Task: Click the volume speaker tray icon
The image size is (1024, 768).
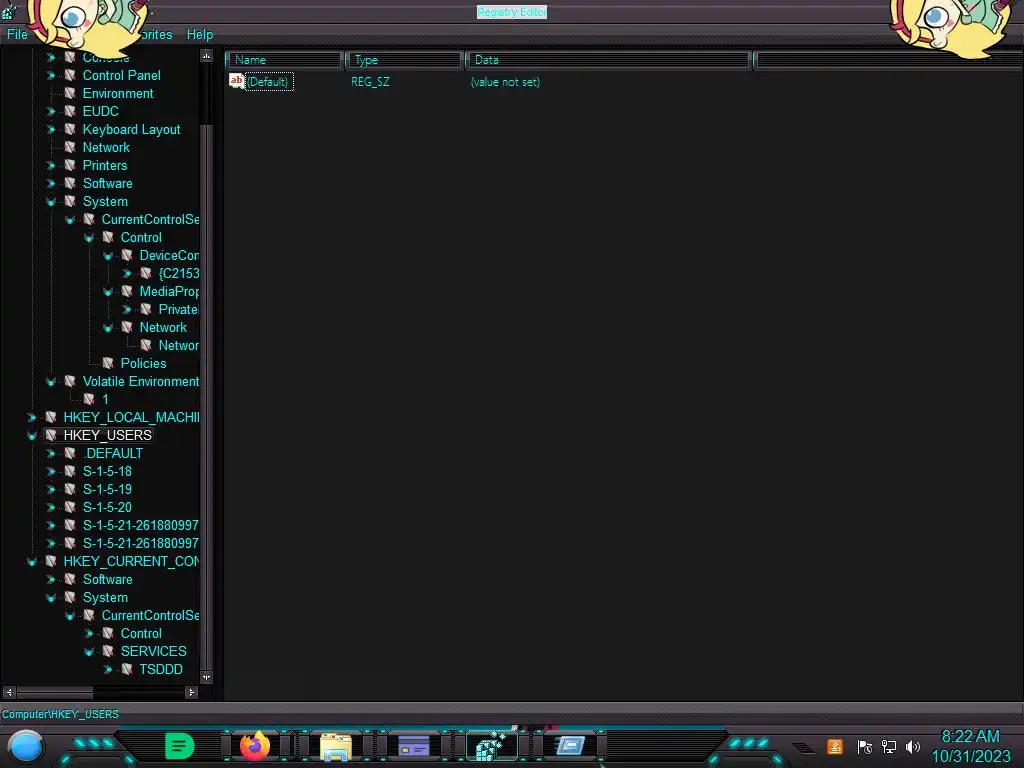Action: coord(913,746)
